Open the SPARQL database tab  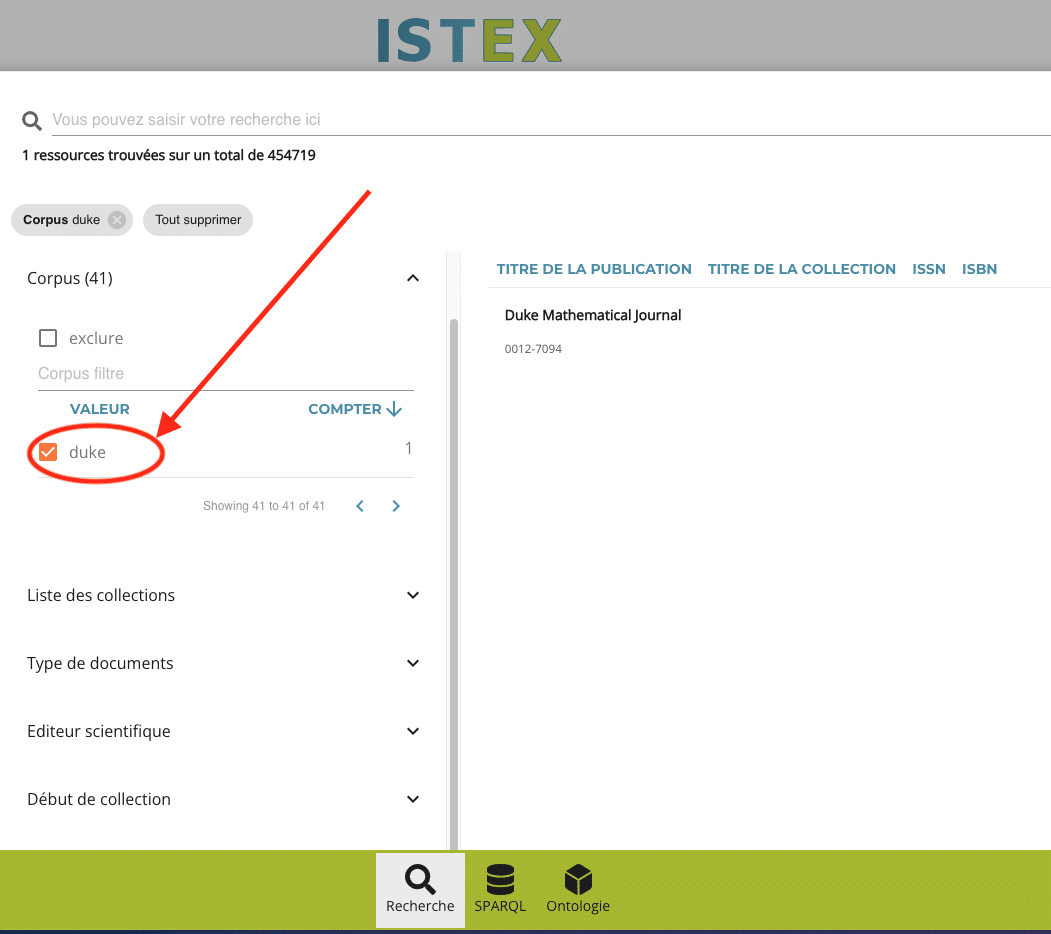point(500,890)
